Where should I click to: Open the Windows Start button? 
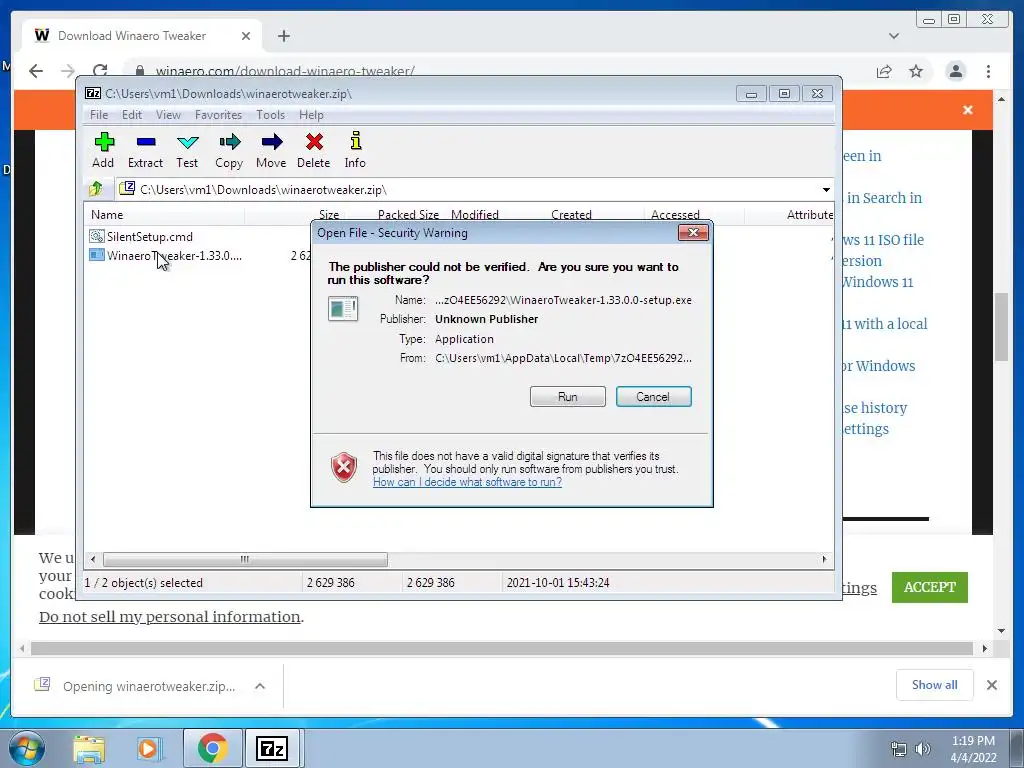click(26, 748)
